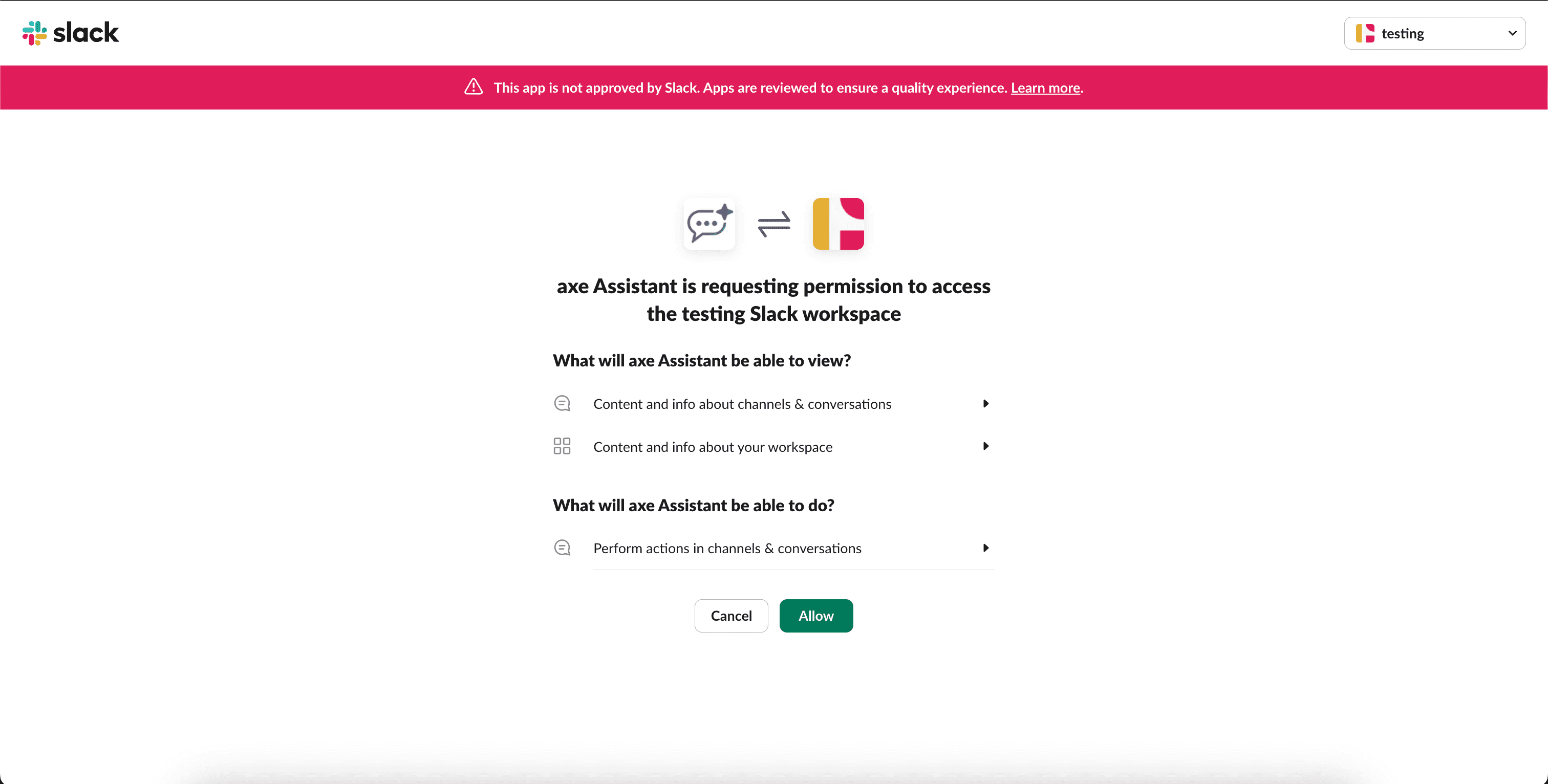Open the Learn more link in the banner
The width and height of the screenshot is (1548, 784).
coord(1046,88)
